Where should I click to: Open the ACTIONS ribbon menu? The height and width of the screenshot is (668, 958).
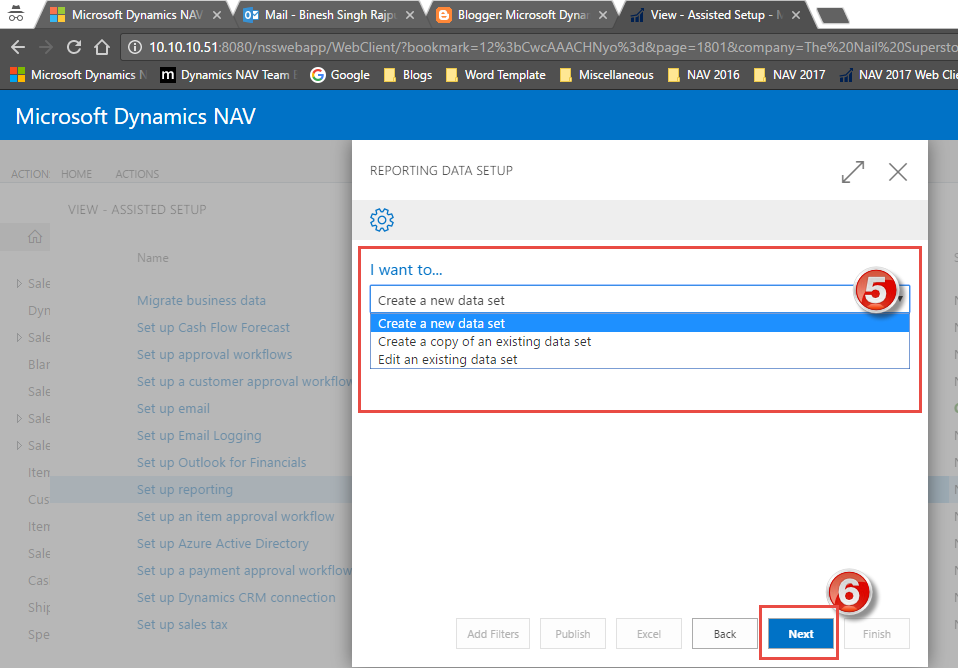(x=136, y=174)
